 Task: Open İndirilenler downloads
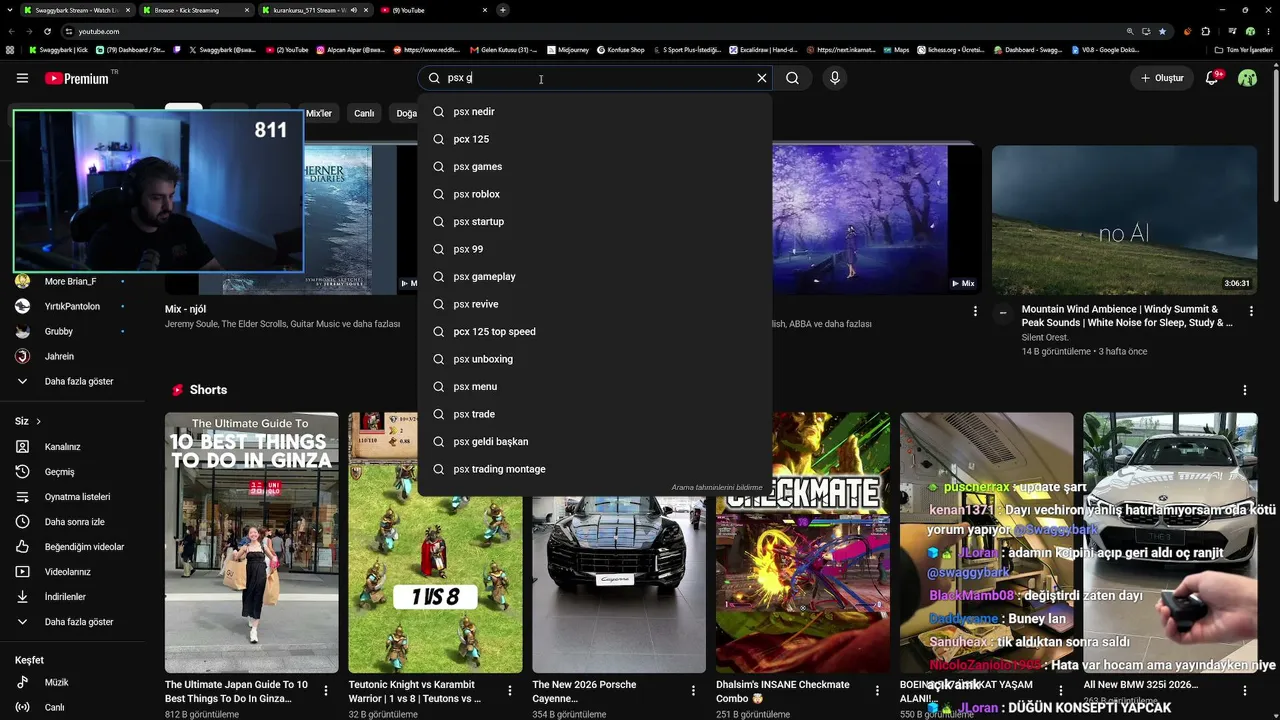72,597
